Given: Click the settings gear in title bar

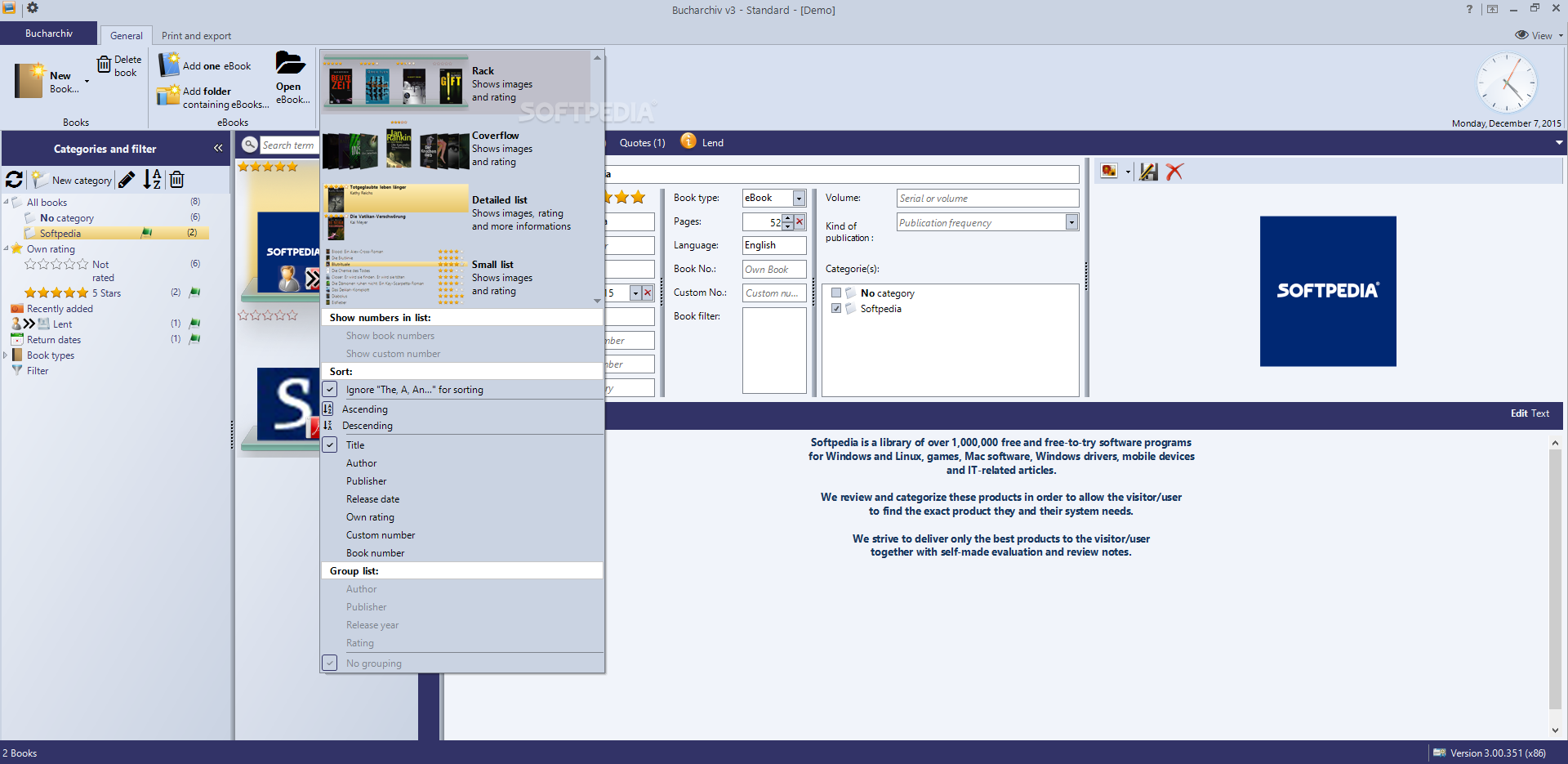Looking at the screenshot, I should pyautogui.click(x=33, y=8).
